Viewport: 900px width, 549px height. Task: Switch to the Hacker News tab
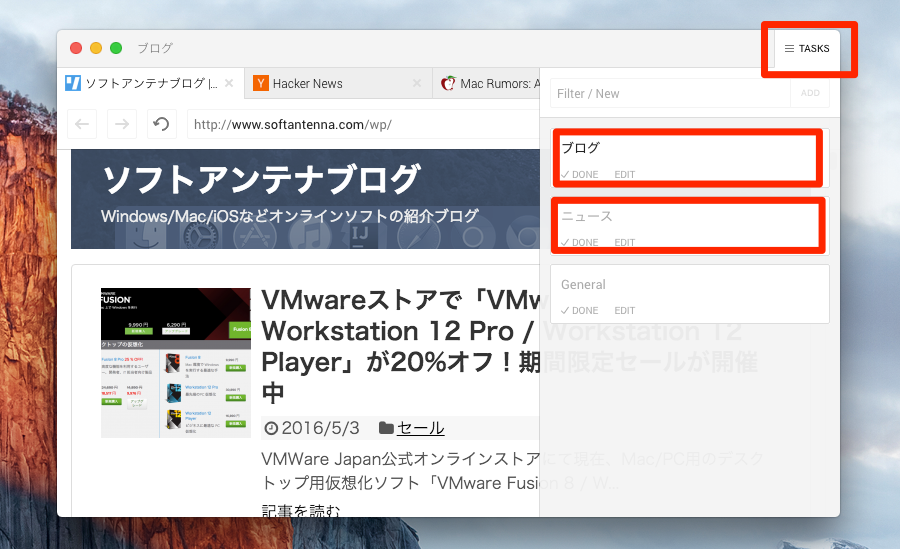pos(338,83)
